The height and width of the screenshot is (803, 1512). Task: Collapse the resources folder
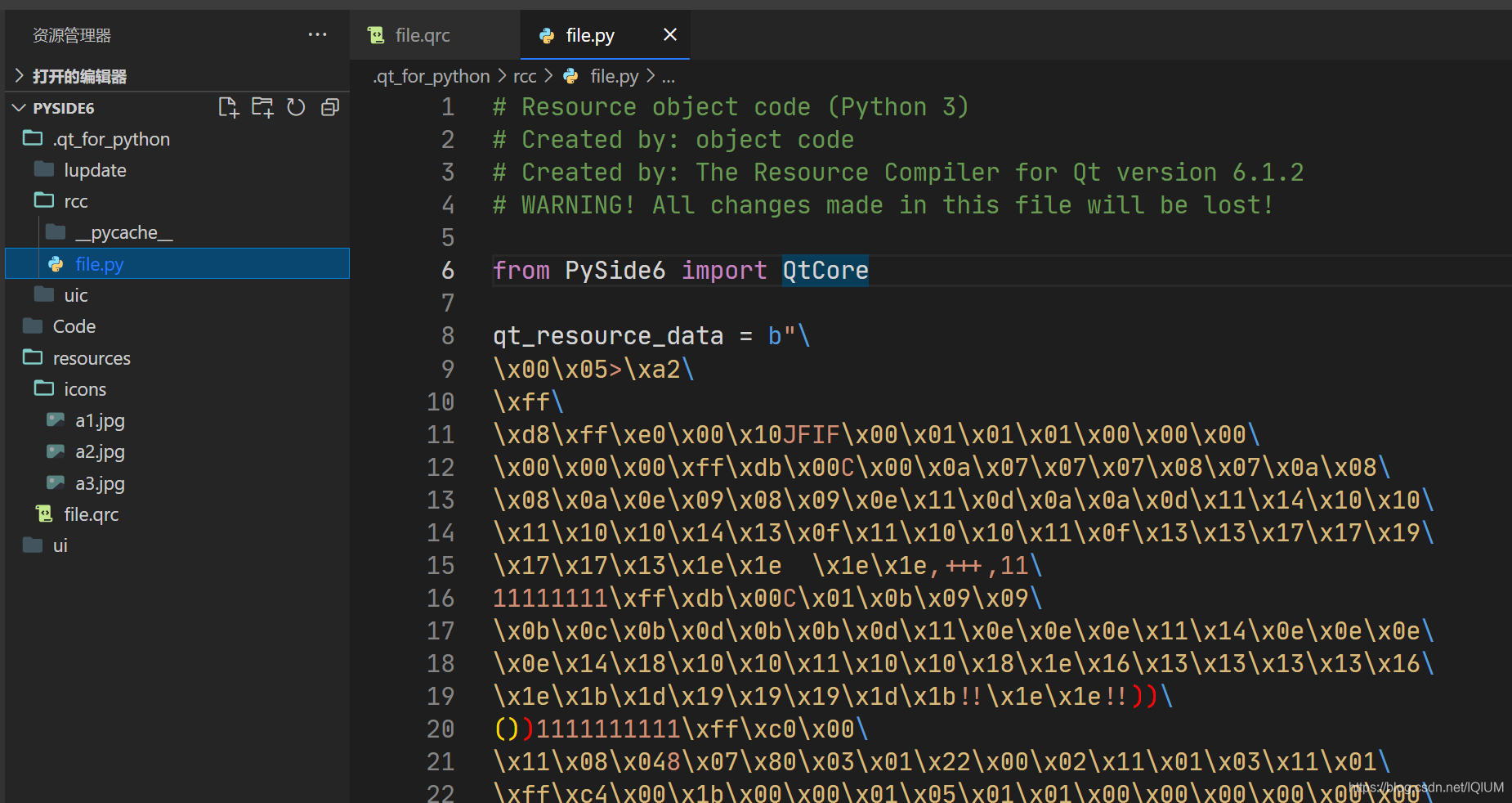[177, 358]
